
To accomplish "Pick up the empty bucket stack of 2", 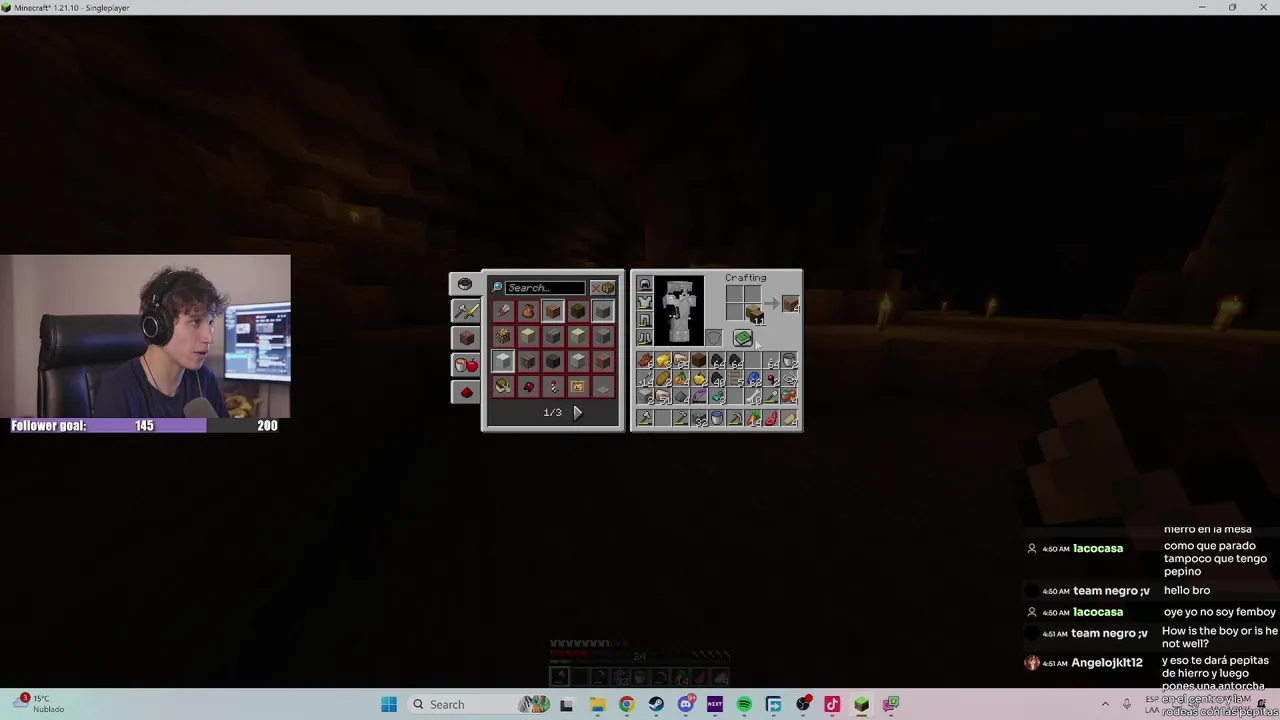I will coord(789,360).
